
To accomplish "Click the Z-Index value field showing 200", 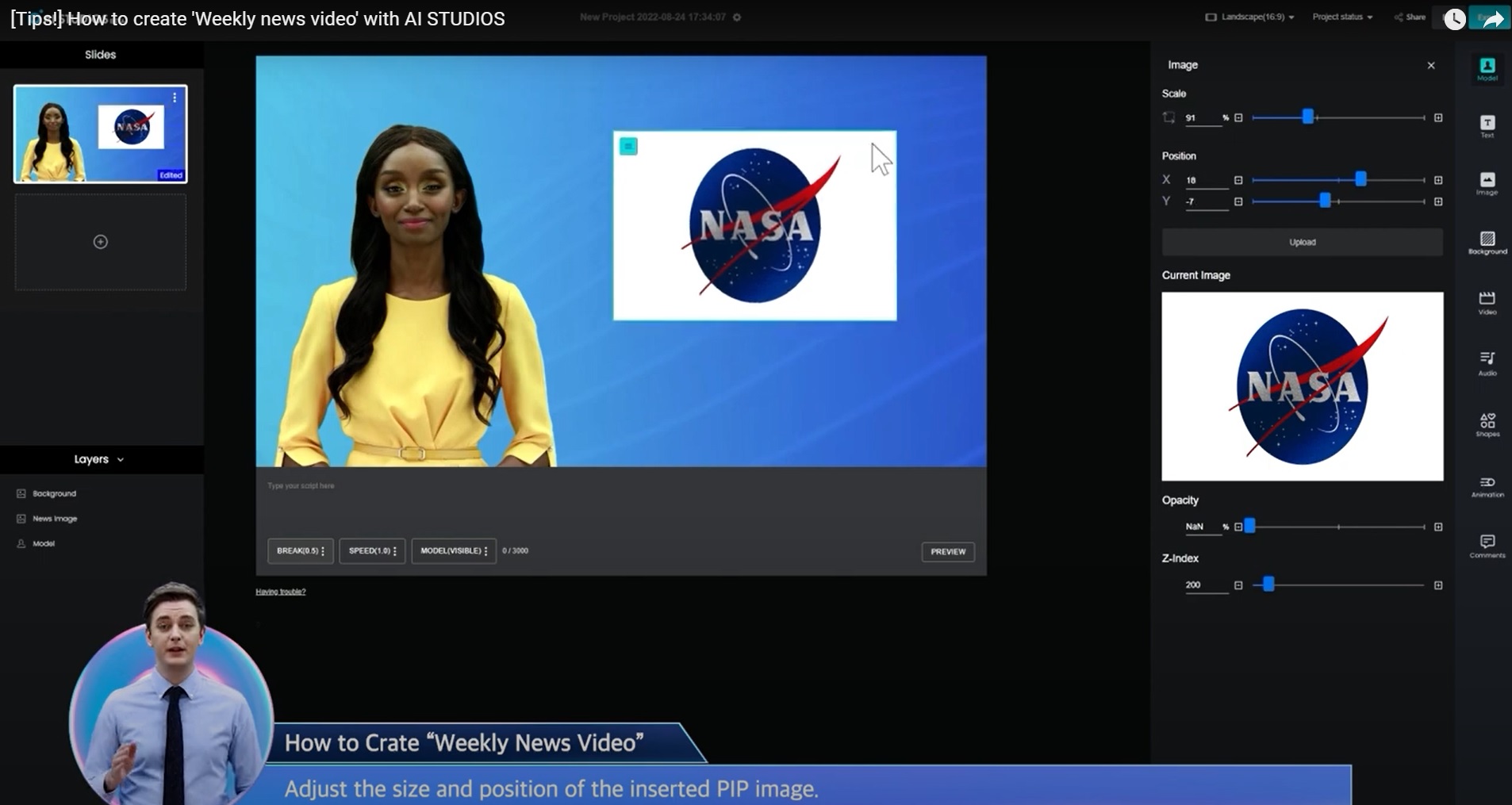I will 1206,585.
